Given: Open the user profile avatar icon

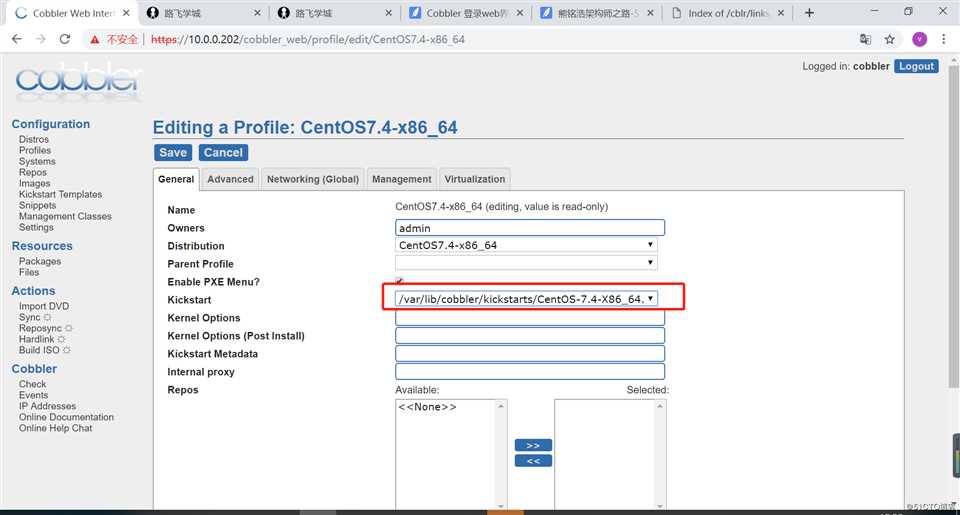Looking at the screenshot, I should 919,39.
